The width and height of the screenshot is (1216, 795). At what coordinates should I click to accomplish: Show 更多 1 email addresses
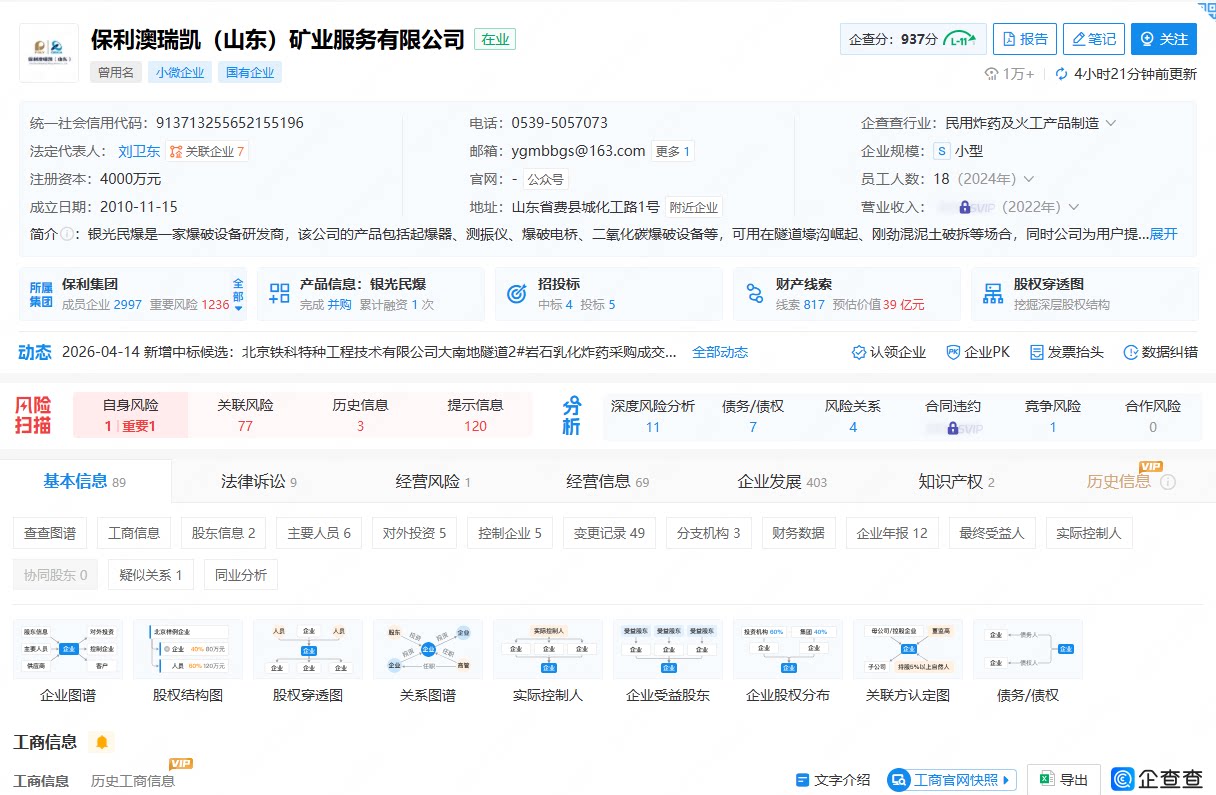(x=673, y=151)
